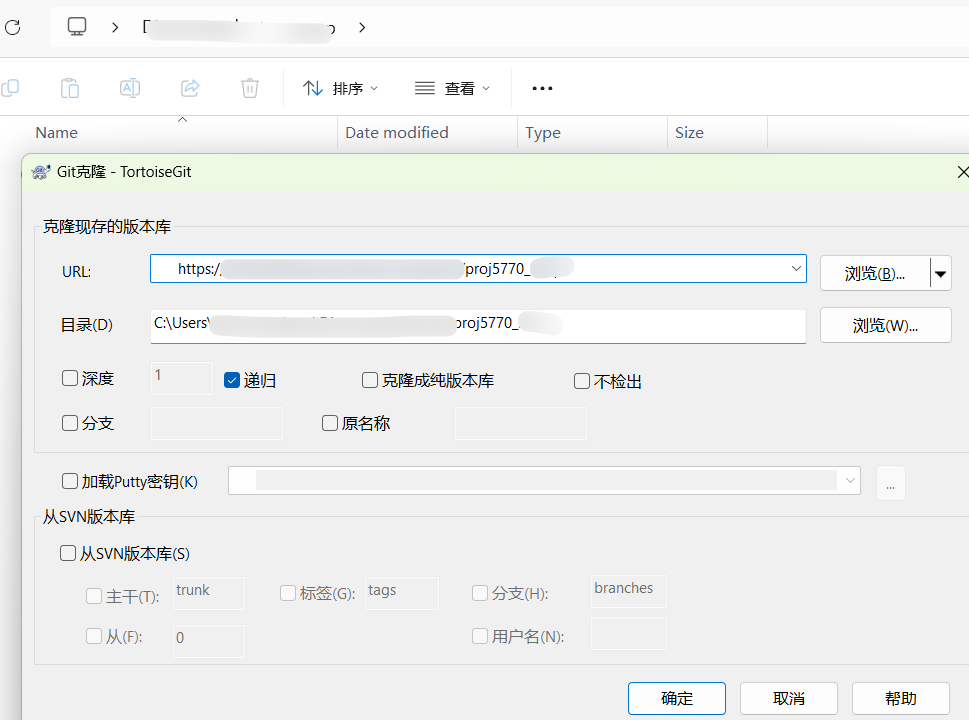Click the 帮助 help button
The height and width of the screenshot is (720, 969).
(x=899, y=697)
